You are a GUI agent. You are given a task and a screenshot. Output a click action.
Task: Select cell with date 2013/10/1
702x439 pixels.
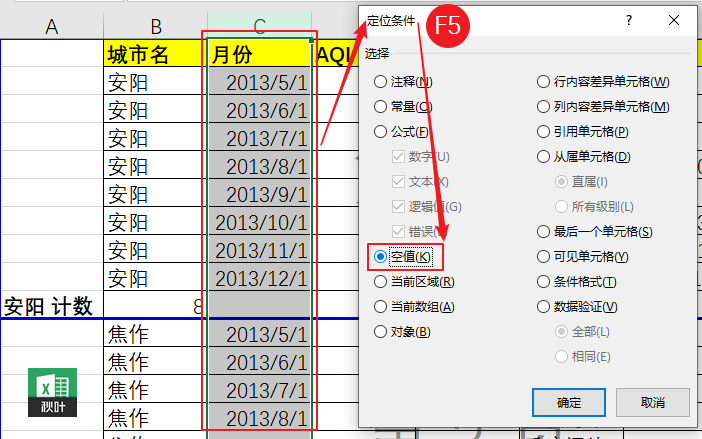click(260, 221)
